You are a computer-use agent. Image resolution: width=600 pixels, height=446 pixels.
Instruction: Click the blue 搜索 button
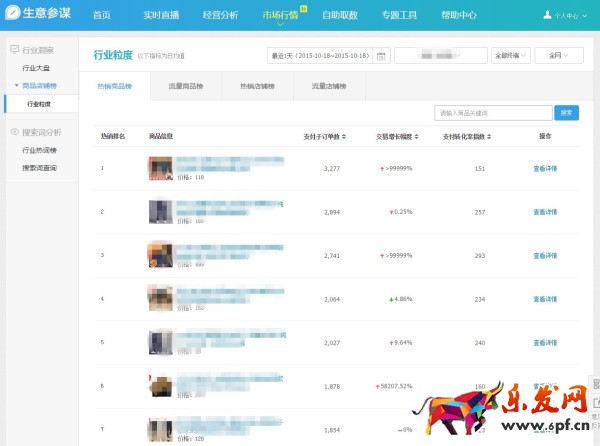point(567,113)
